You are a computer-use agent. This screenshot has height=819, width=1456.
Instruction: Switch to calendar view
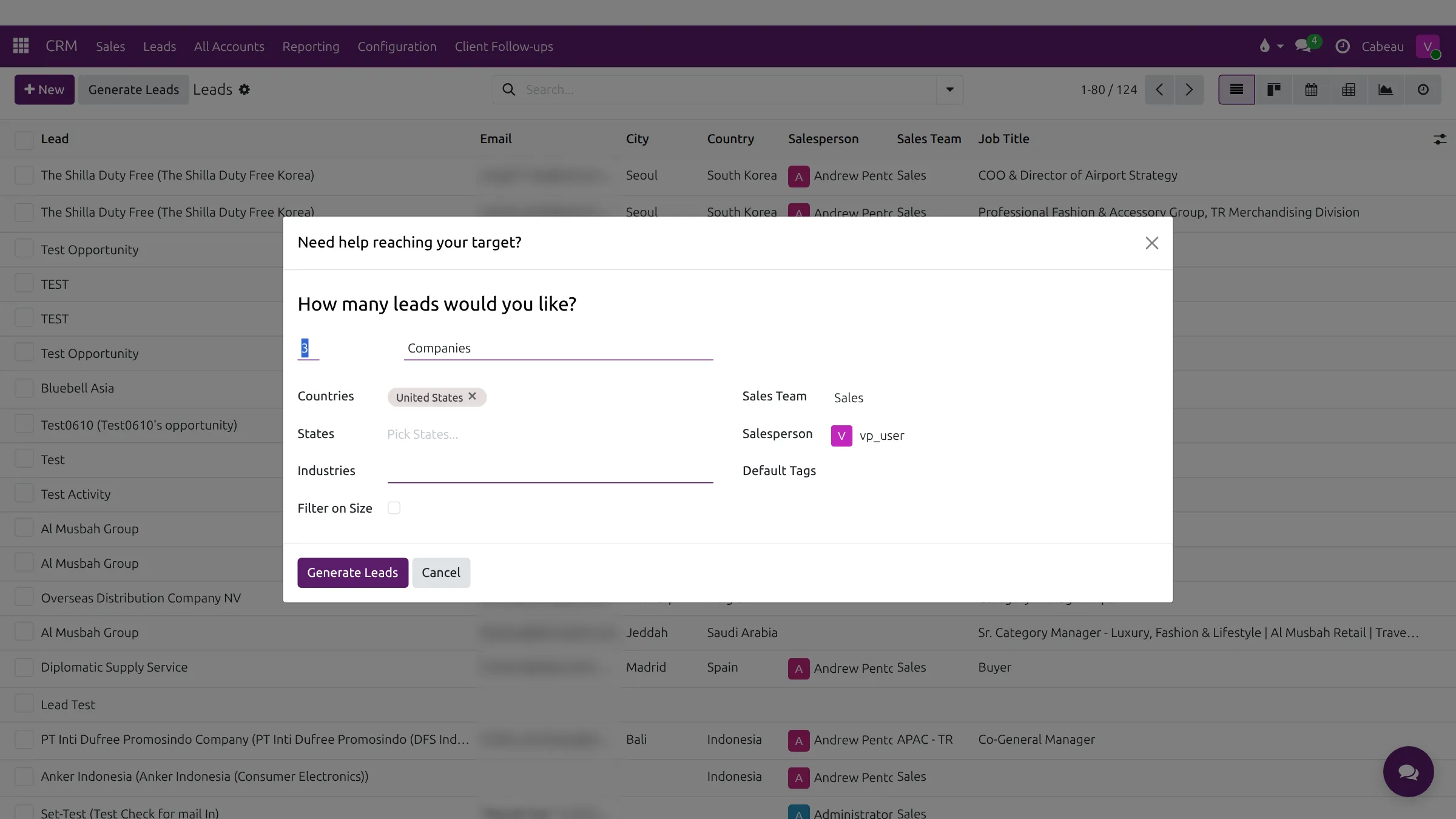click(x=1311, y=90)
